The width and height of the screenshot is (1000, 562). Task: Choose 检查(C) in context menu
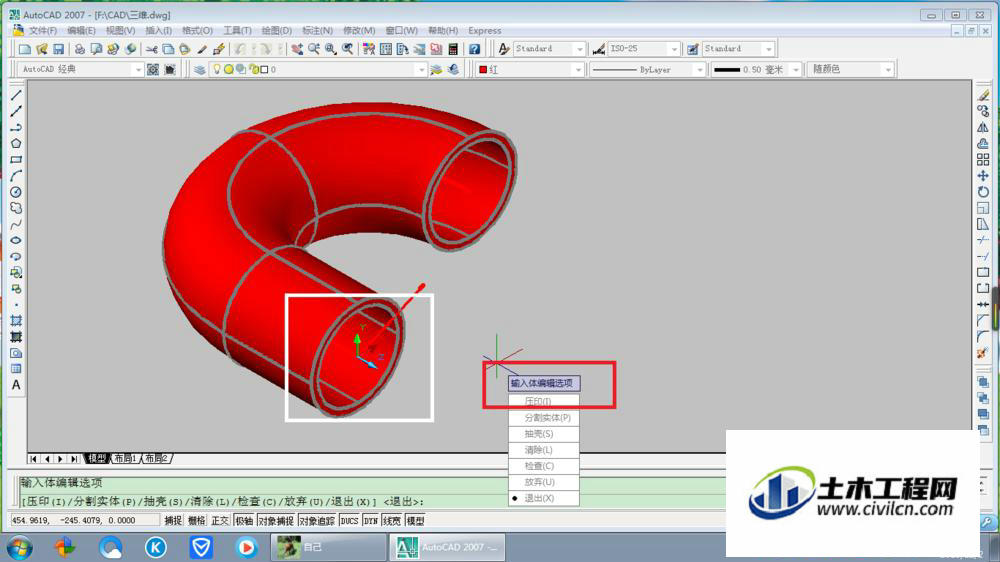544,466
